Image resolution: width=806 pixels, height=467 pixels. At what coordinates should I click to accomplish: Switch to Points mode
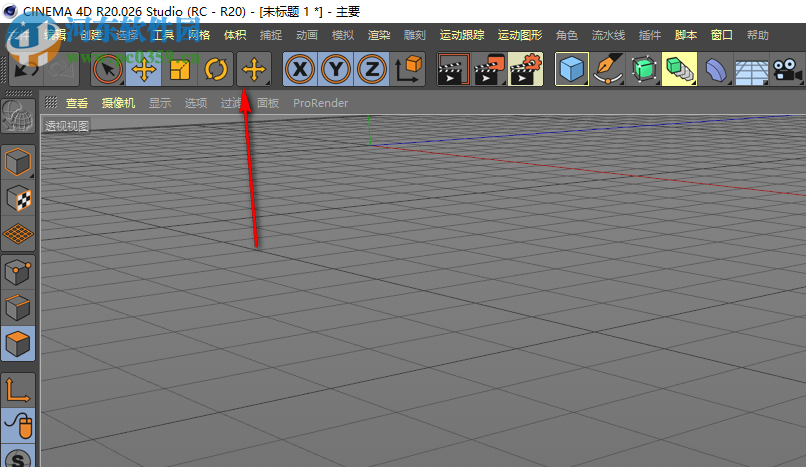18,272
